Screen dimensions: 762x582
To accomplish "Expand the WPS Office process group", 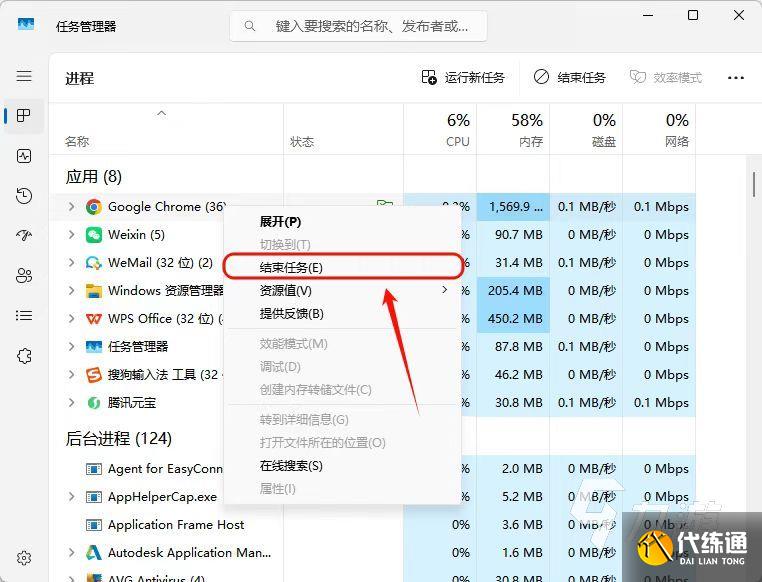I will [x=71, y=319].
